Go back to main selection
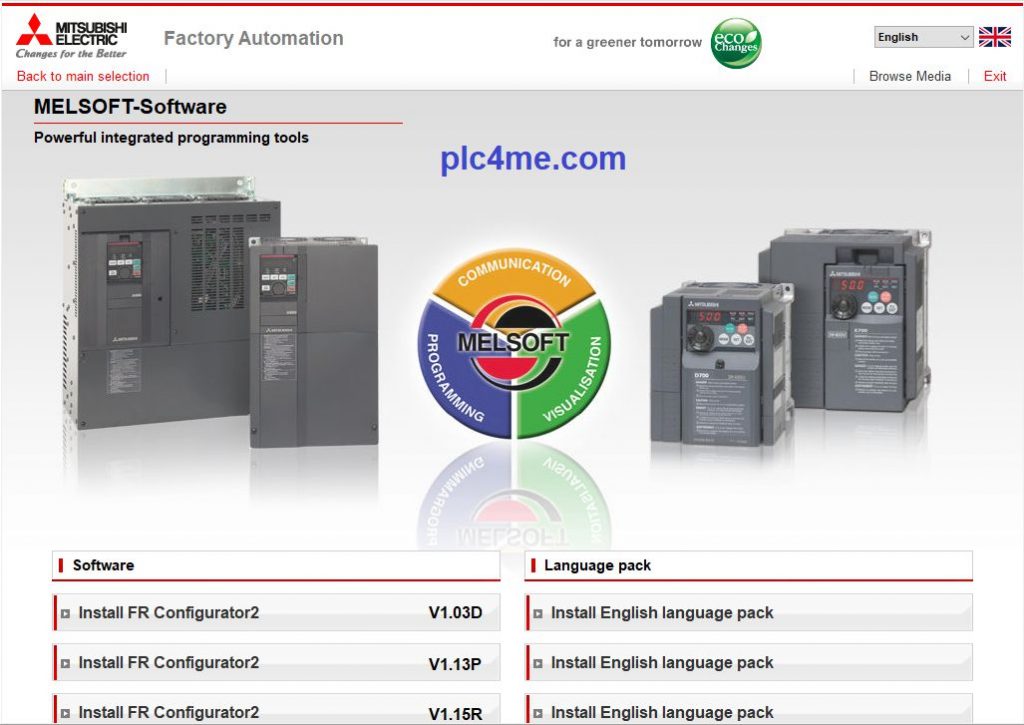Screen dimensions: 1024x725 83,76
